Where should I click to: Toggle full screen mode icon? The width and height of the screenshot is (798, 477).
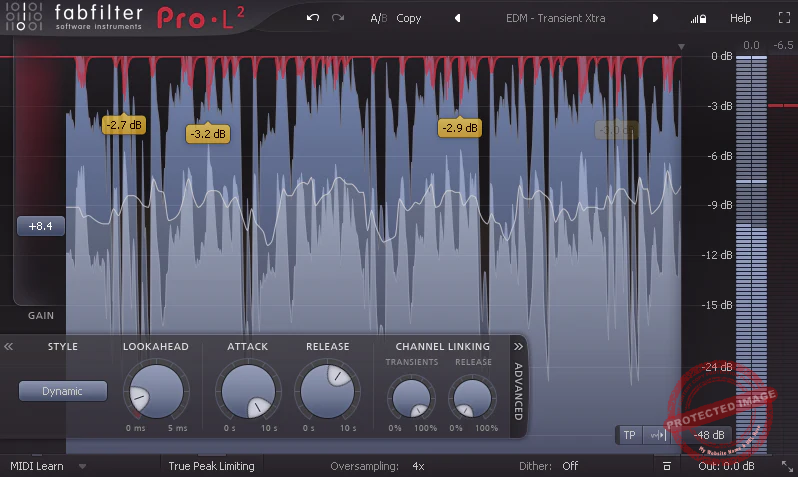[784, 18]
